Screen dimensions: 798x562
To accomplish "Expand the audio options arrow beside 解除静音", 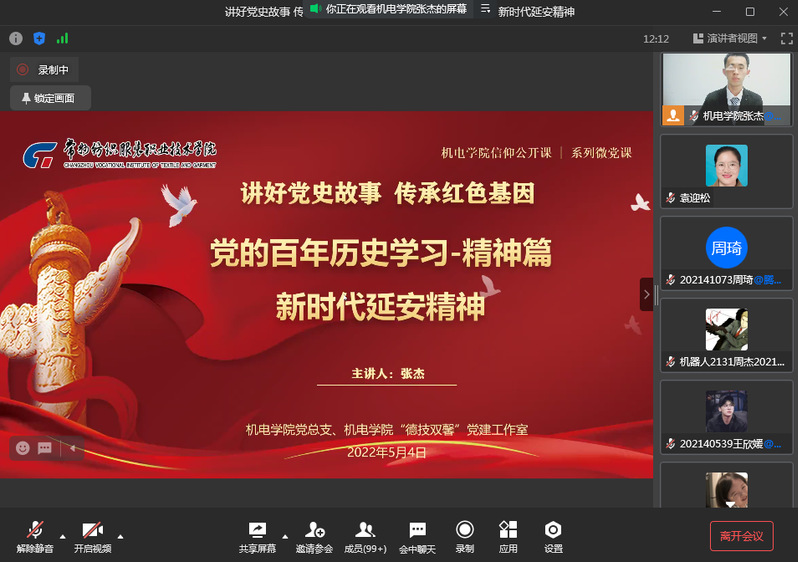I will [x=63, y=534].
